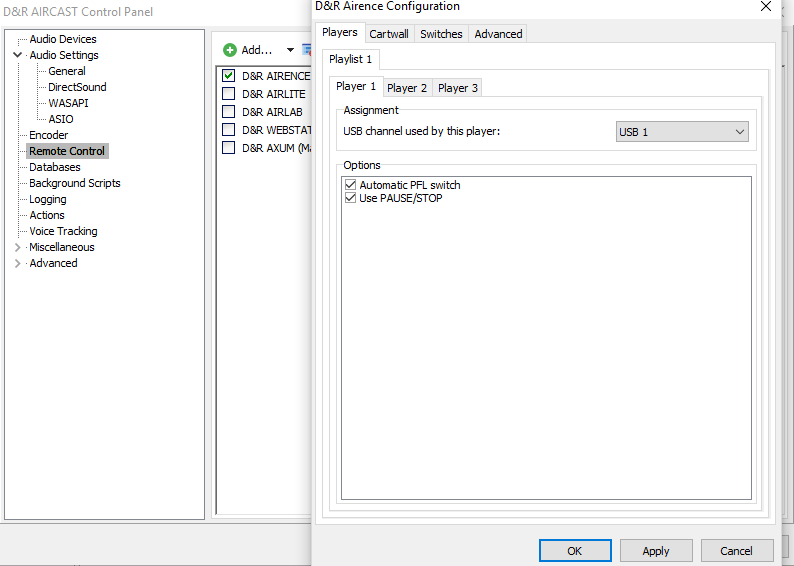Click the OK button
Viewport: 794px width, 566px height.
point(574,551)
